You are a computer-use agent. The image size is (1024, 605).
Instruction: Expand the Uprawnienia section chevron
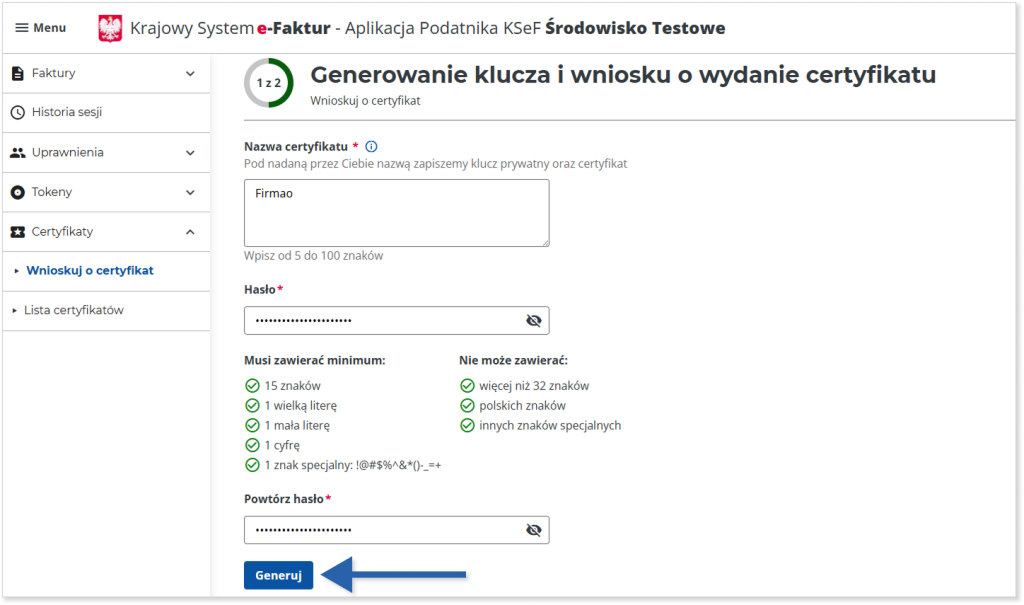[190, 153]
